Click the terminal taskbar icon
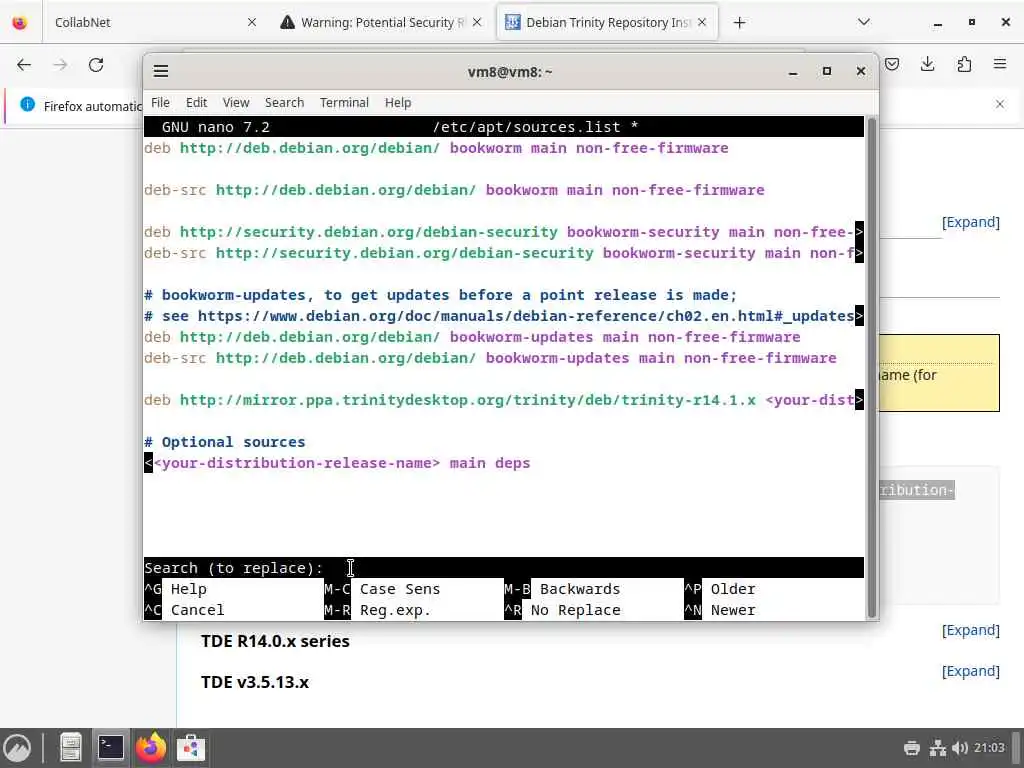Viewport: 1024px width, 768px height. [111, 748]
